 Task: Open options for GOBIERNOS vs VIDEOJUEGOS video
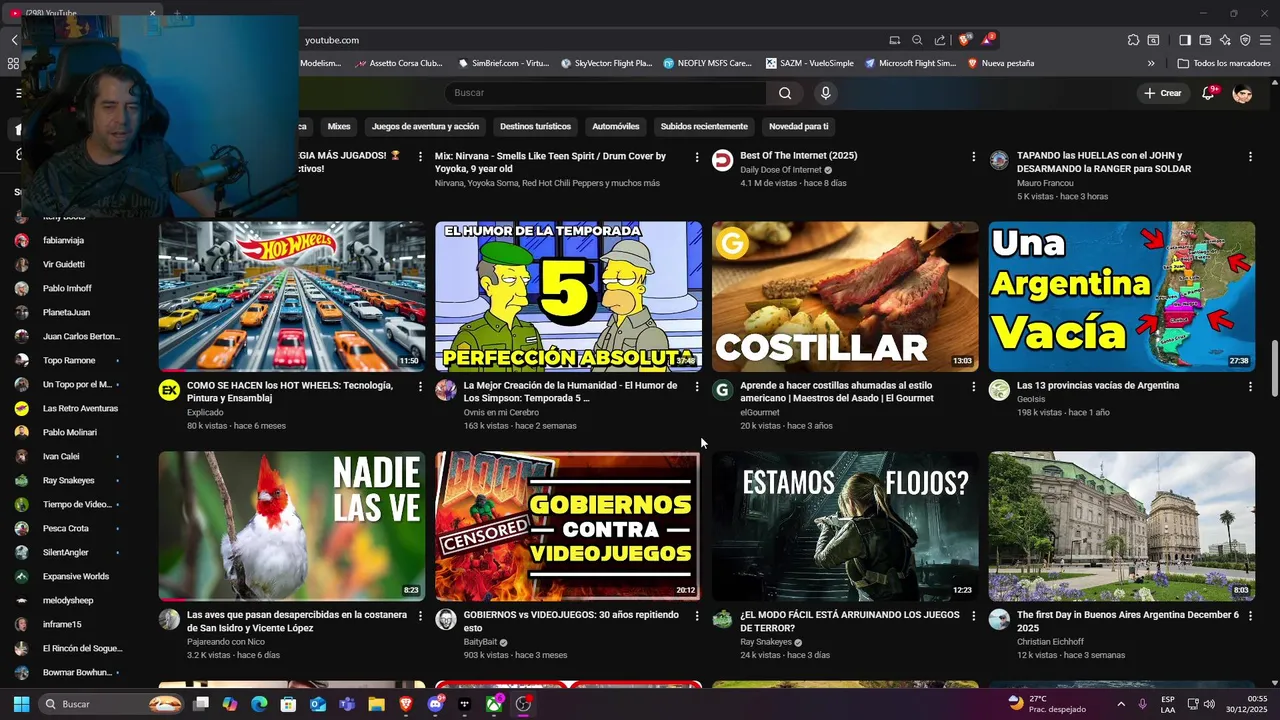tap(697, 616)
